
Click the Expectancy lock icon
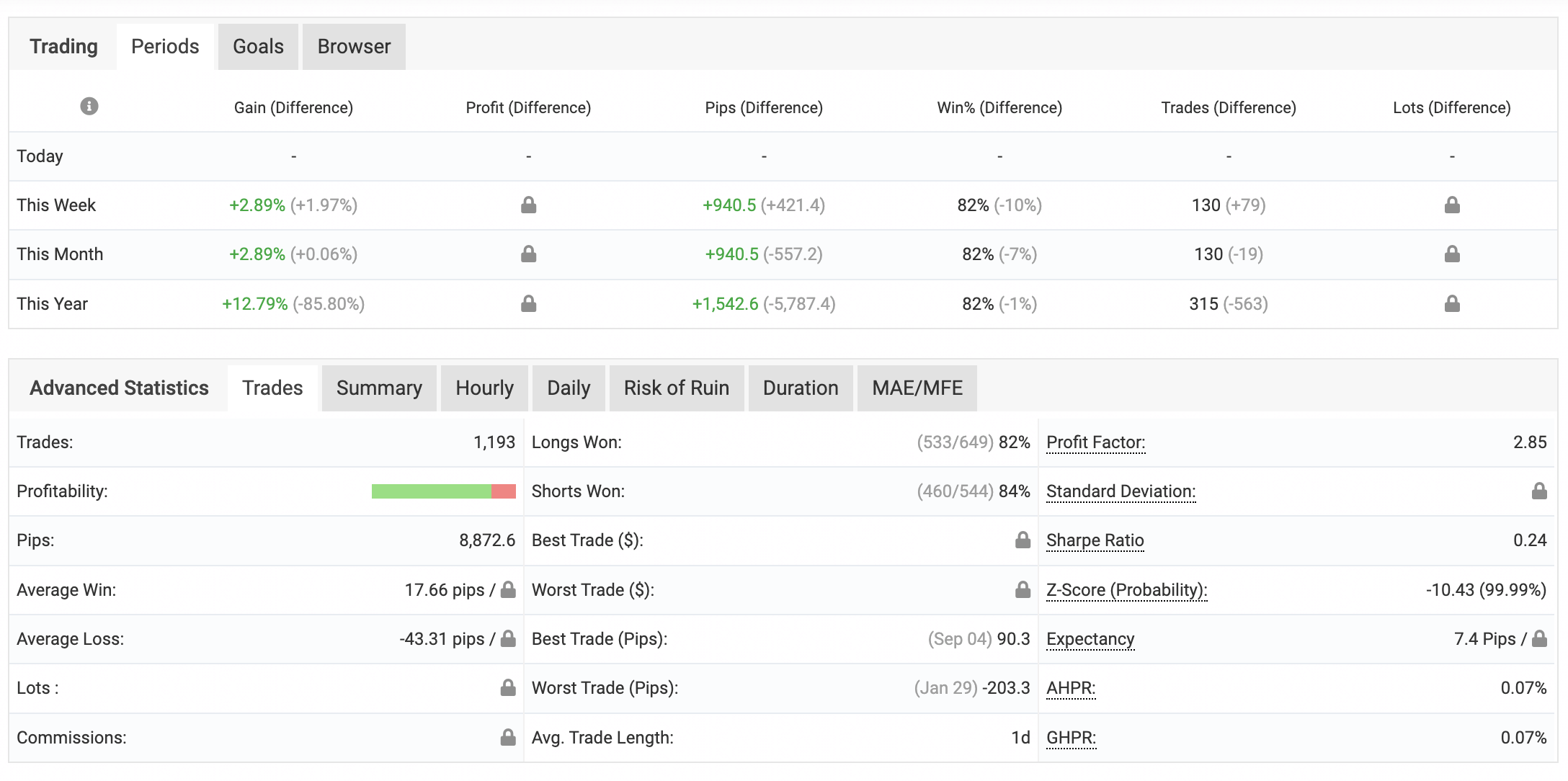1538,639
